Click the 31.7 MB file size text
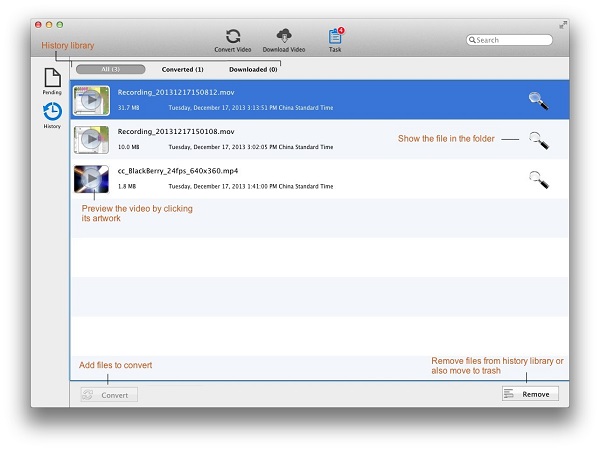This screenshot has width=600, height=450. tap(129, 108)
